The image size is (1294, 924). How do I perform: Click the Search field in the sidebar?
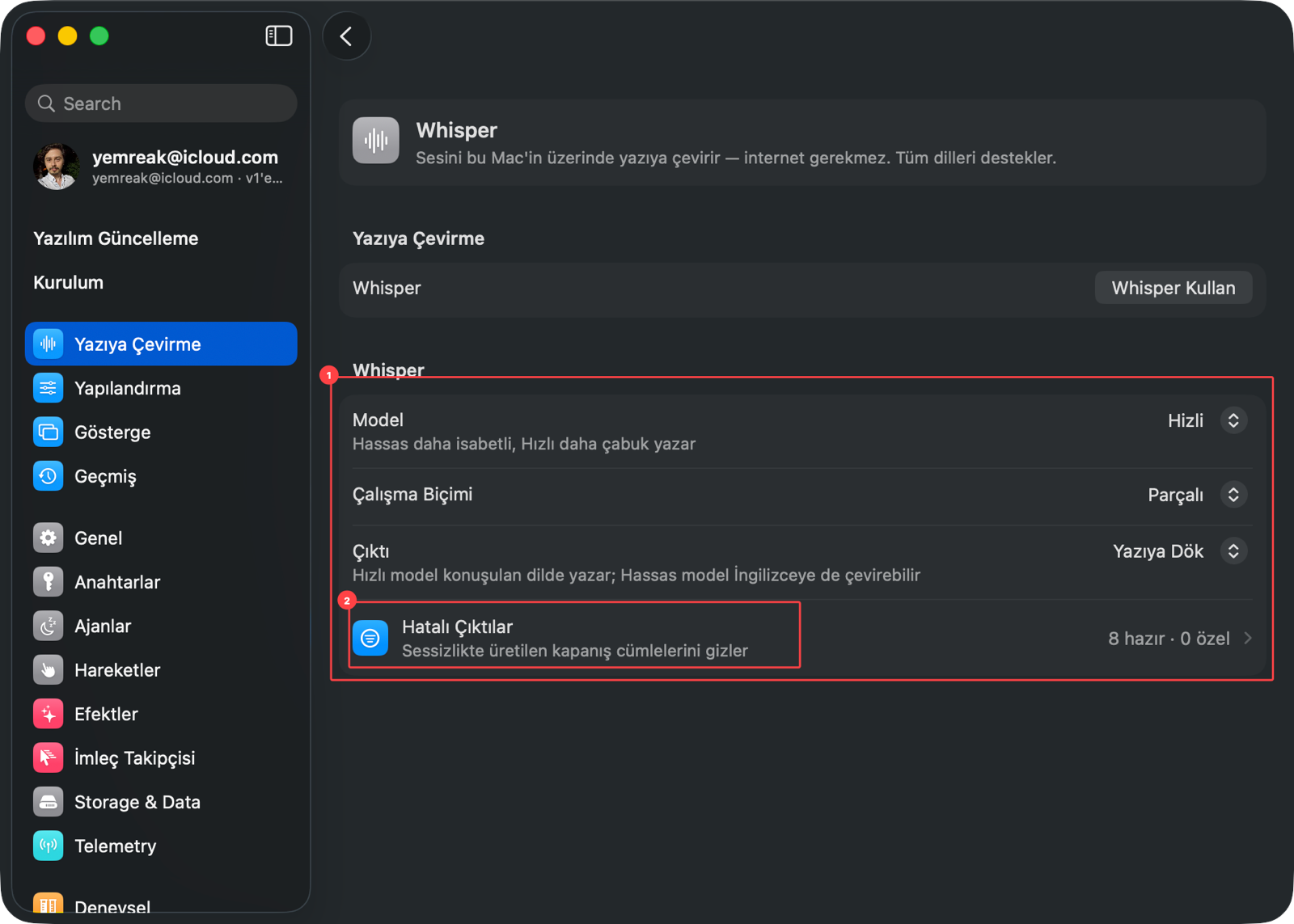tap(161, 103)
